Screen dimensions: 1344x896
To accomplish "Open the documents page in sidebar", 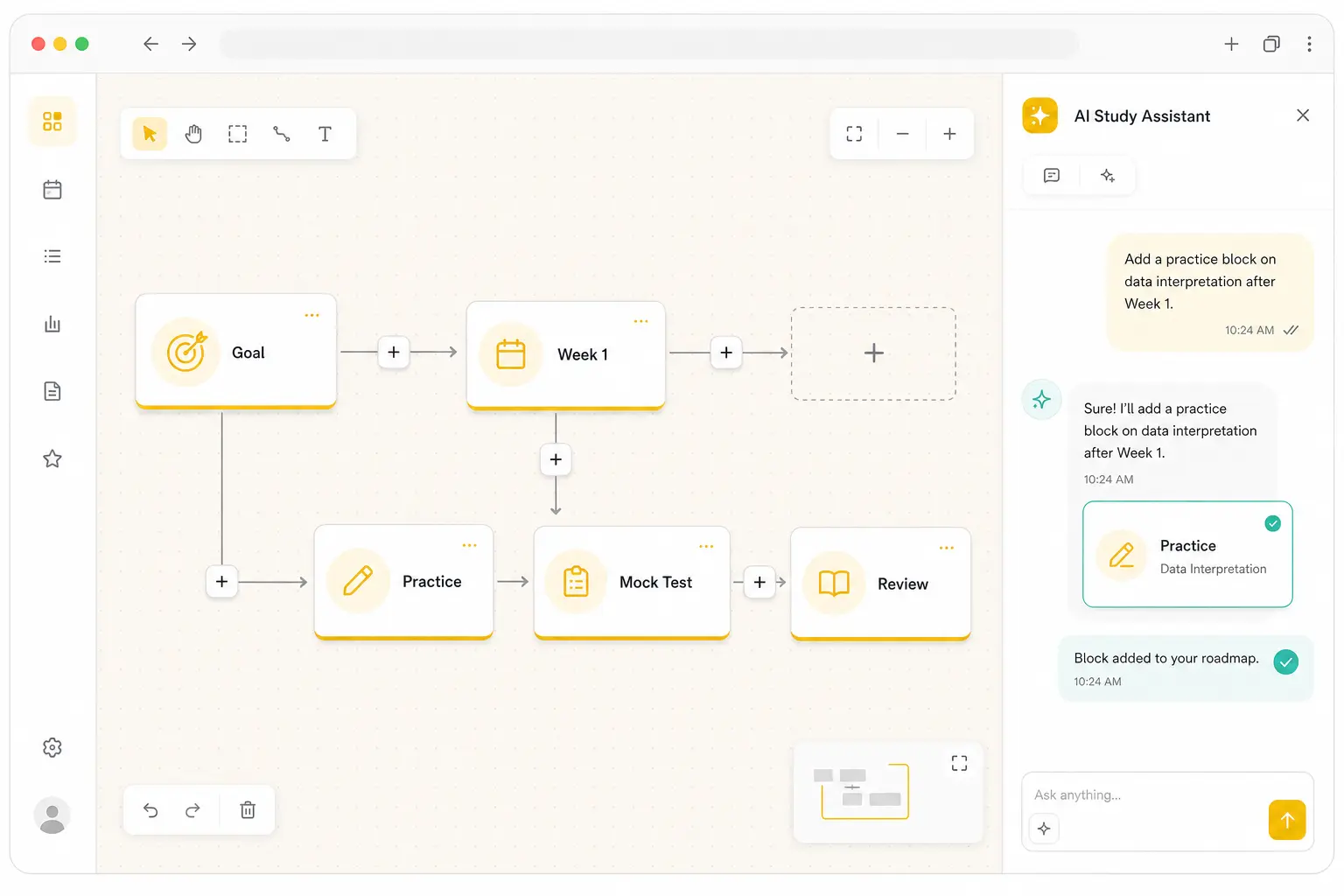I will coord(52,391).
